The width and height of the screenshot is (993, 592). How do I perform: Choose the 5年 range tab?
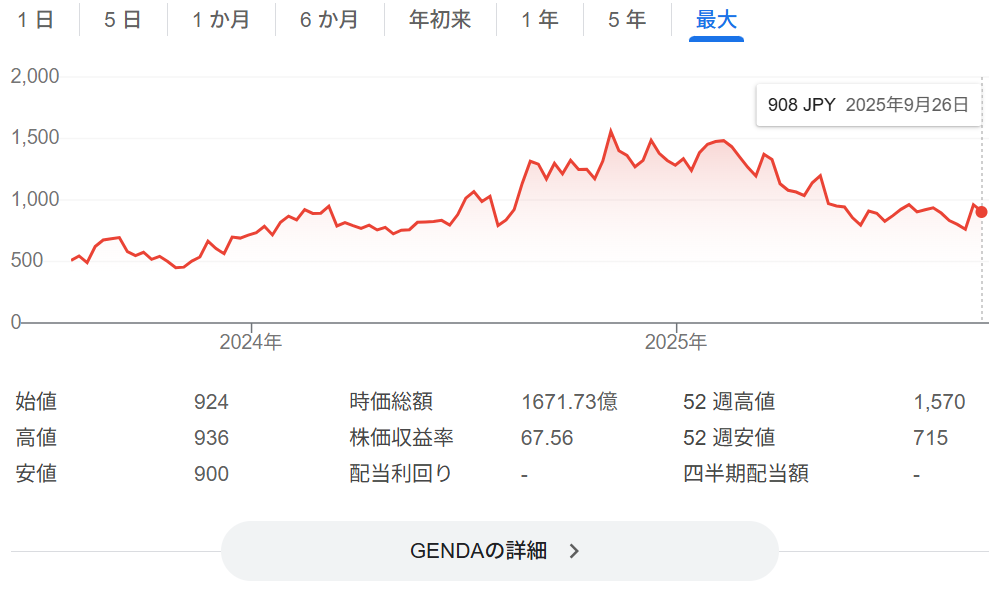tap(627, 20)
